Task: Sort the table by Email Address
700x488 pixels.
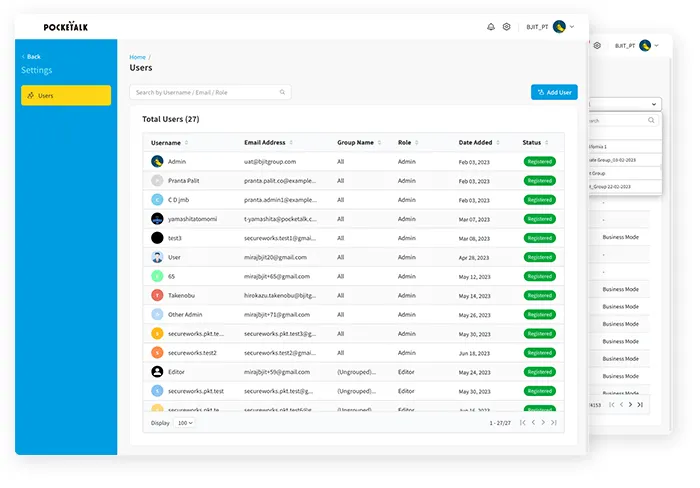Action: 292,143
